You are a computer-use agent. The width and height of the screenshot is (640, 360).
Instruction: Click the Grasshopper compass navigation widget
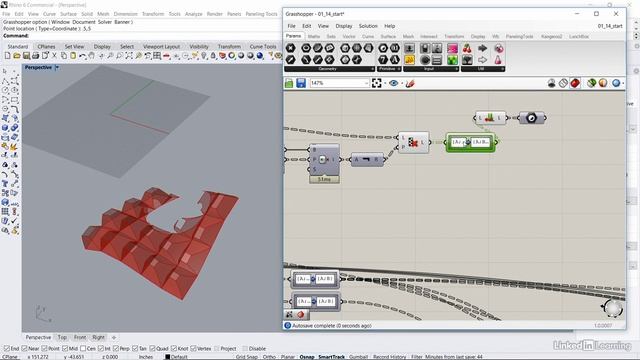click(x=613, y=308)
